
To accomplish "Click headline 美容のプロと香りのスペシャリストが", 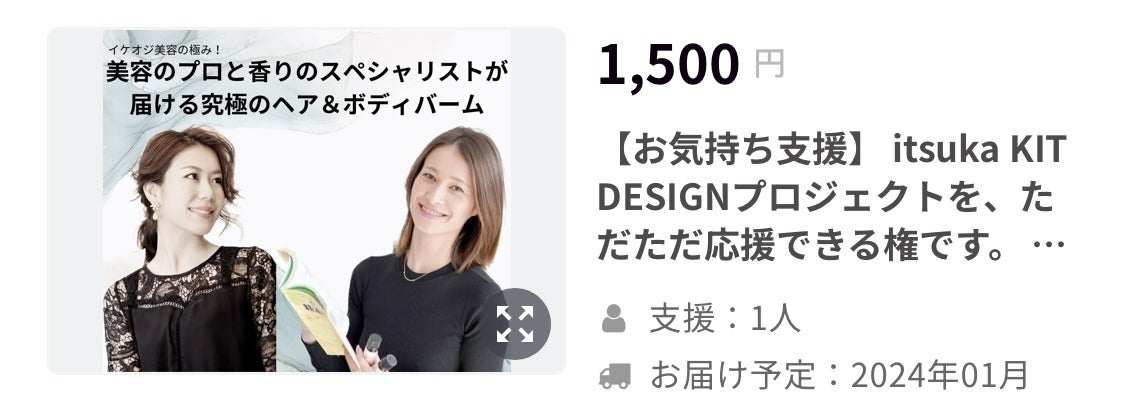I will pos(307,72).
